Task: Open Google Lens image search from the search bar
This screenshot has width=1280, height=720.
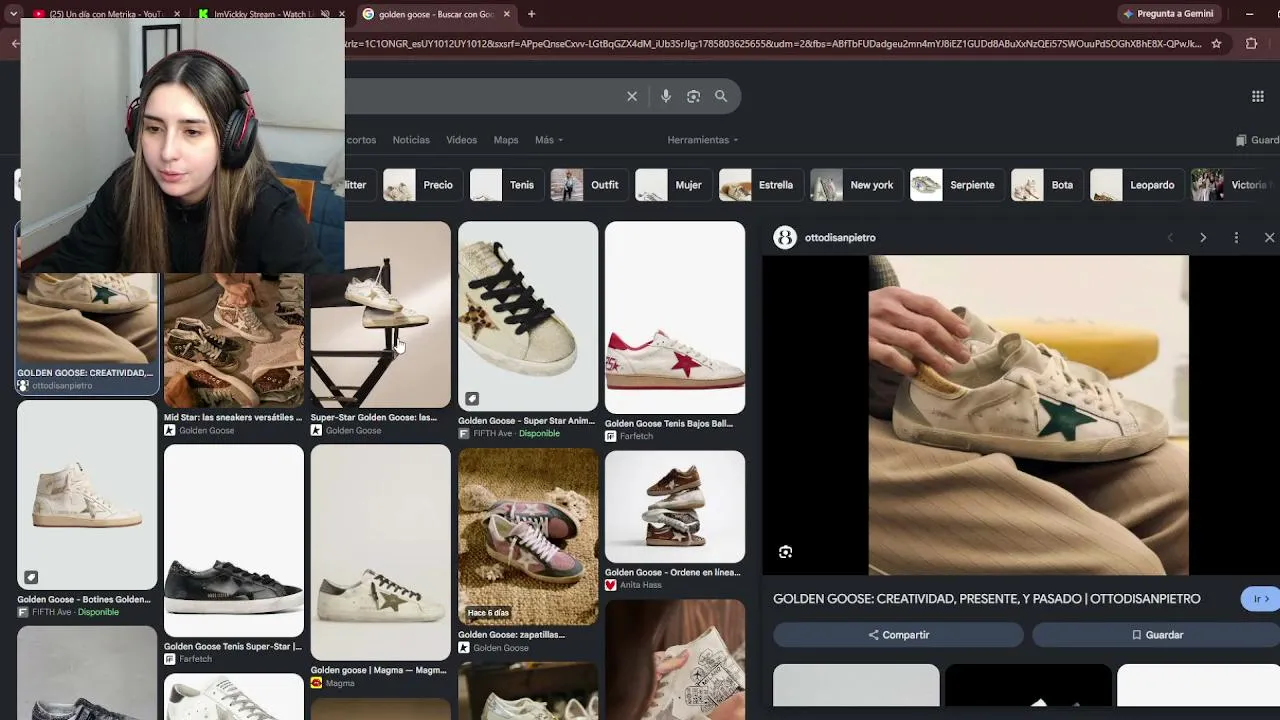Action: (x=693, y=96)
